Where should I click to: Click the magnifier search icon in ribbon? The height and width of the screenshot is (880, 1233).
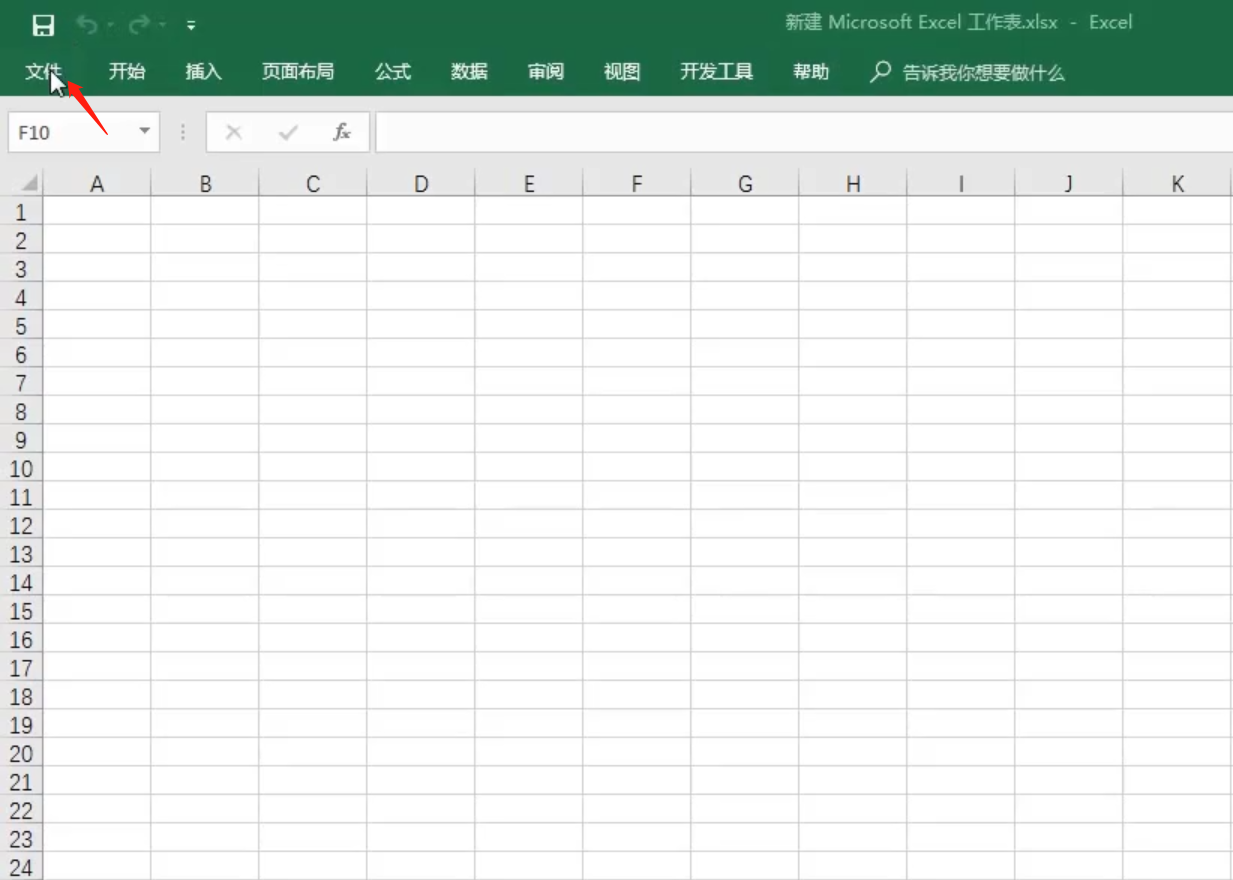[880, 72]
